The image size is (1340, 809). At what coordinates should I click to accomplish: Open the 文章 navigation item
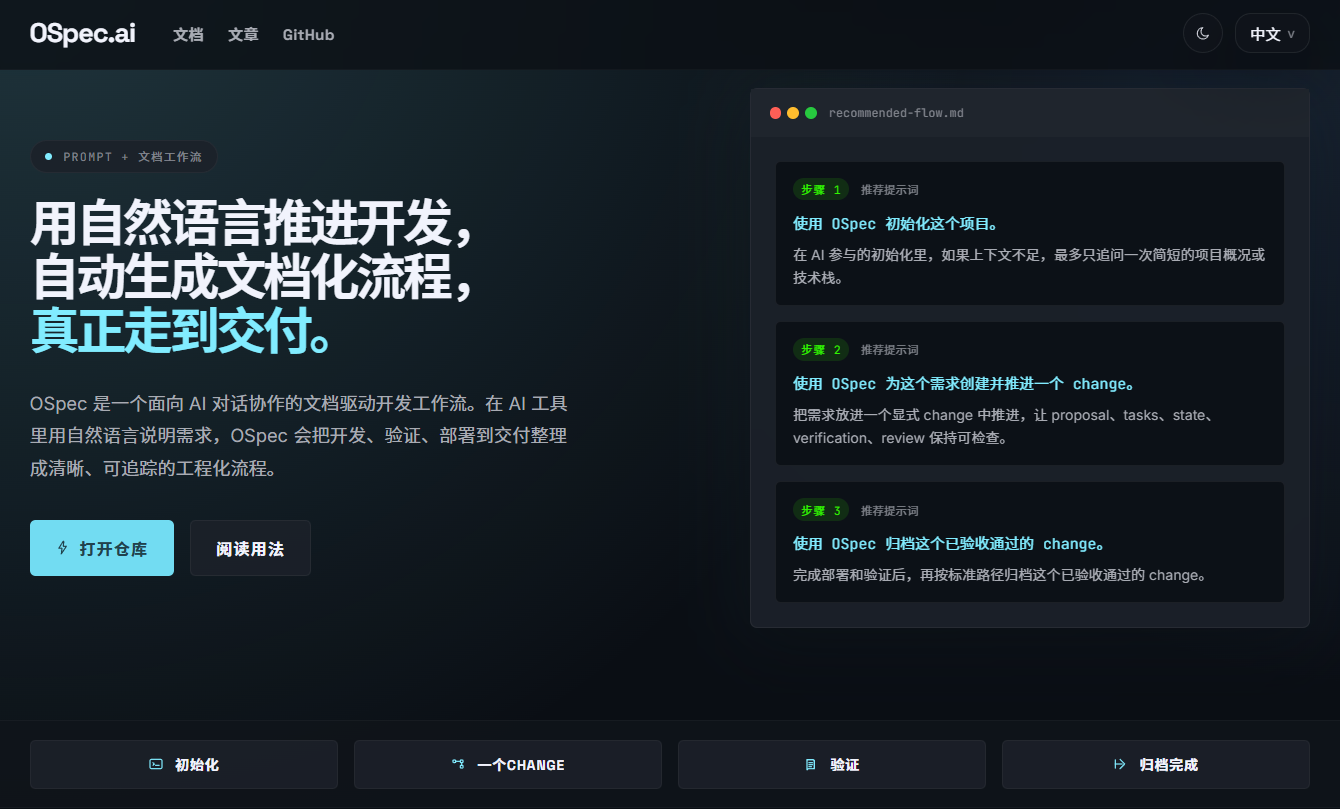tap(242, 34)
